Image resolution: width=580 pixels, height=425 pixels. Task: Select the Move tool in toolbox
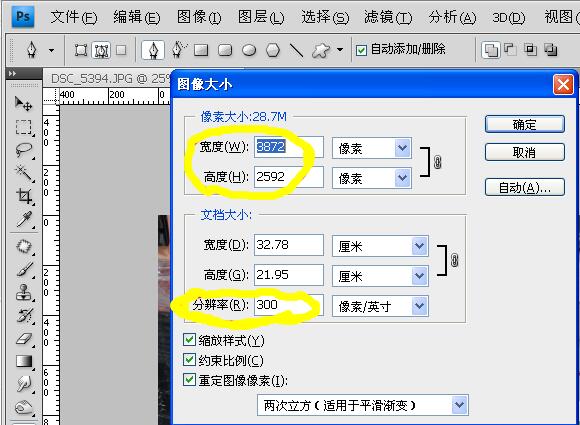(23, 104)
